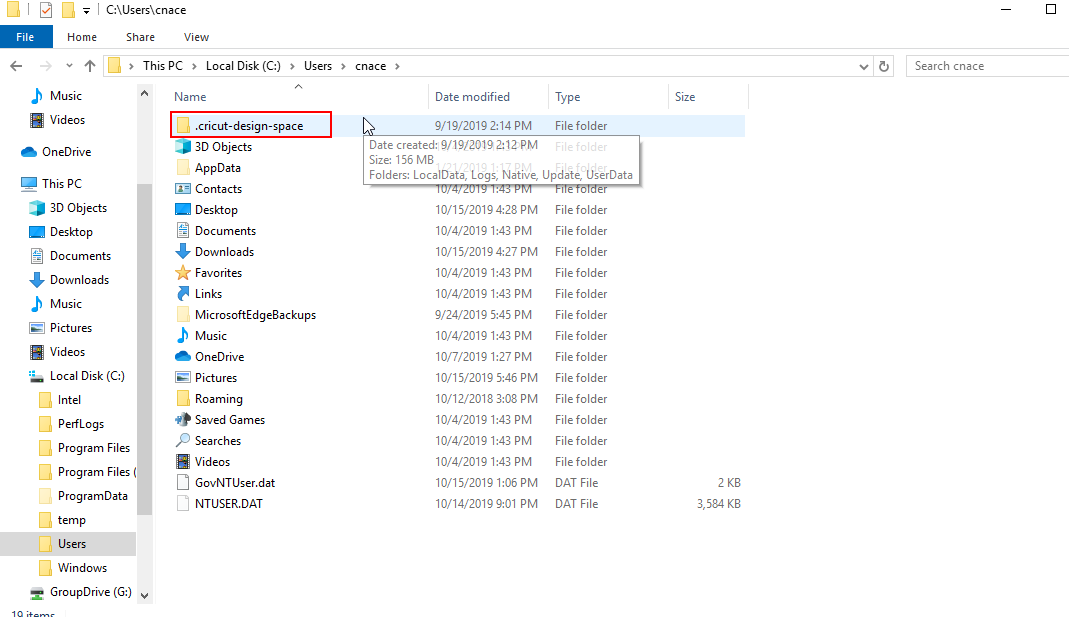This screenshot has width=1069, height=617.
Task: Refresh the folder view
Action: point(884,65)
